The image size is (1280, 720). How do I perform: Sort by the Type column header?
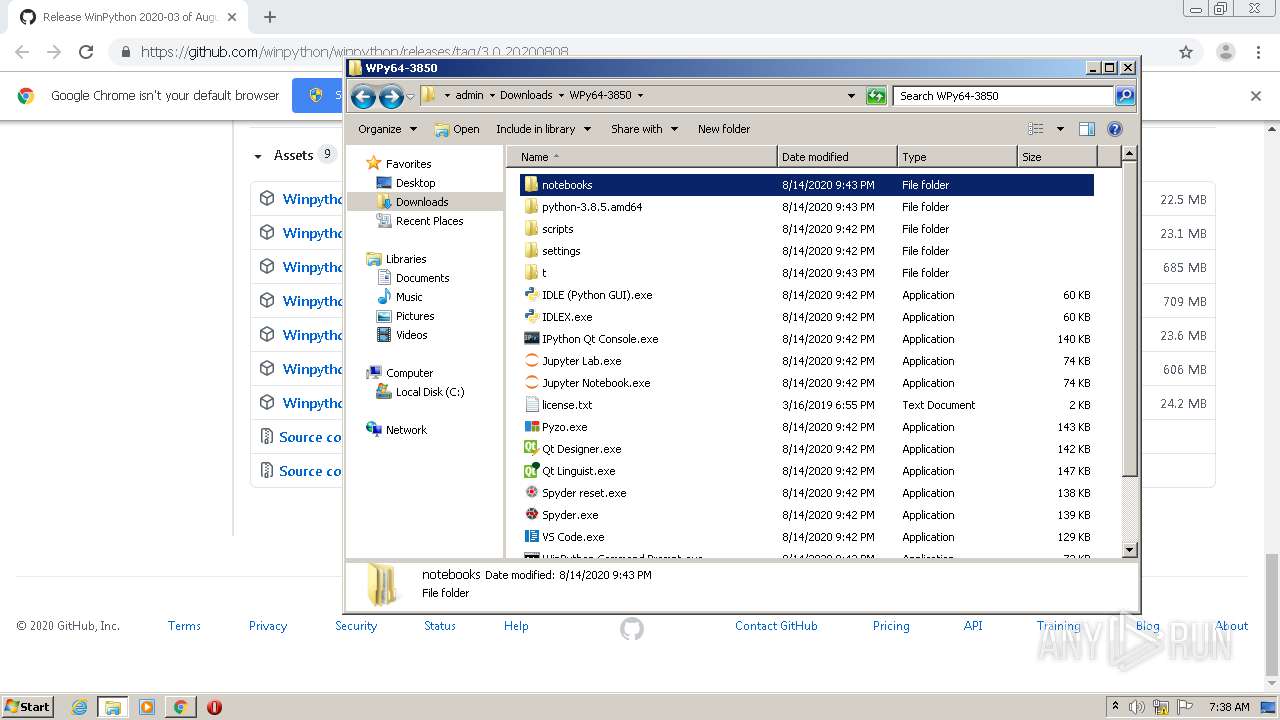(957, 157)
